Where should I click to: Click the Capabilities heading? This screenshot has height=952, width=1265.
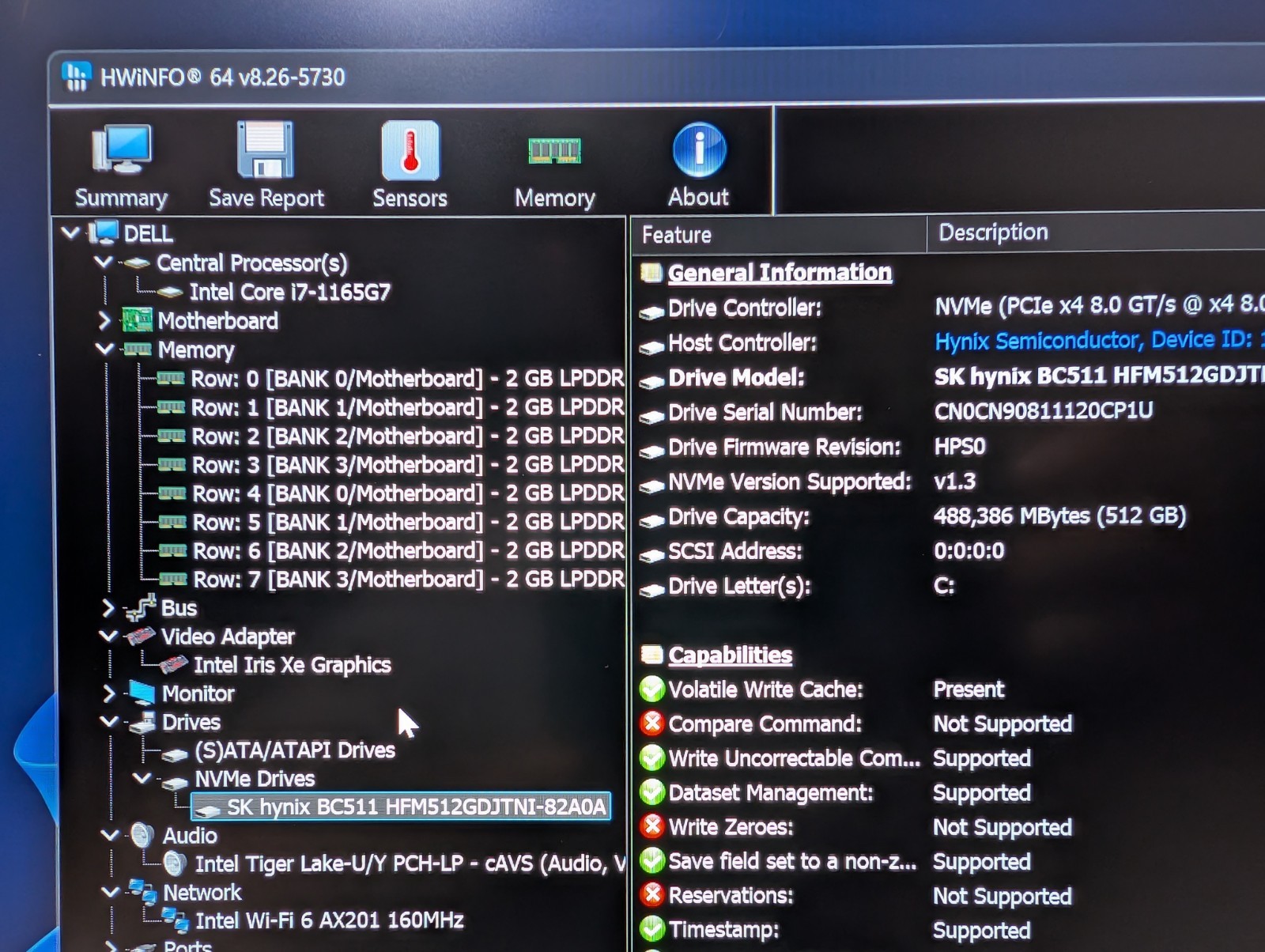tap(730, 655)
